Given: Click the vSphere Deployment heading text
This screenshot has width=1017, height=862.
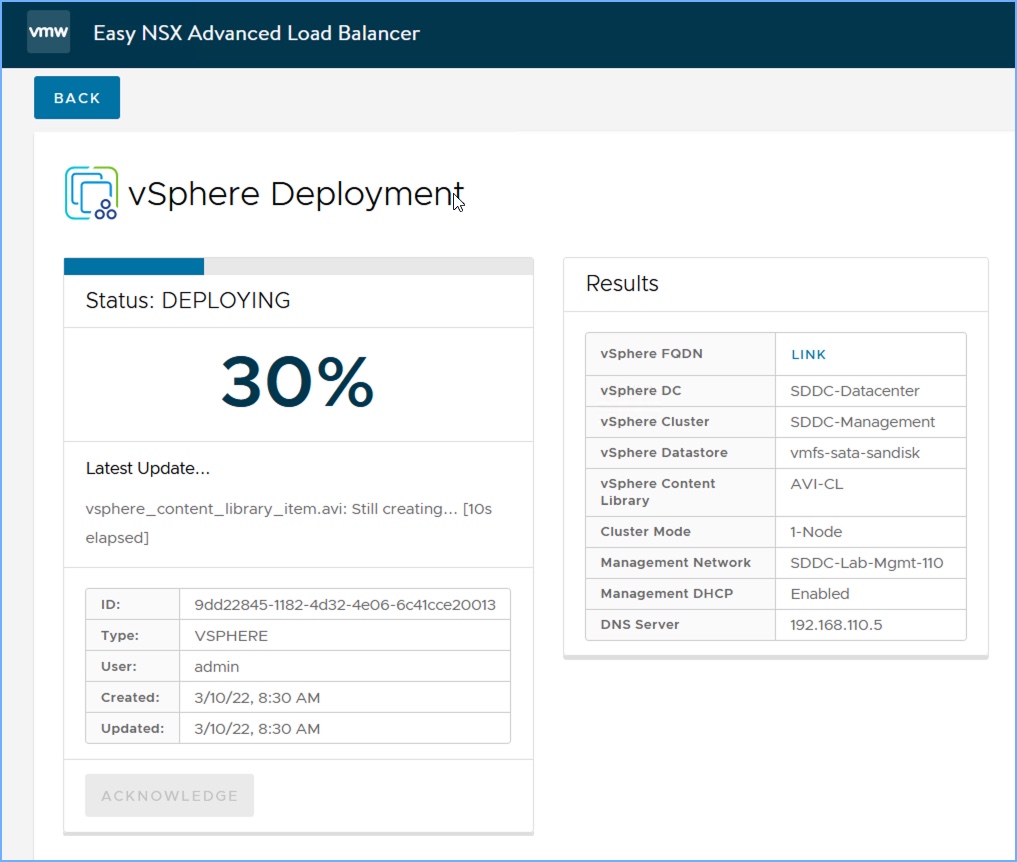Looking at the screenshot, I should pyautogui.click(x=296, y=193).
